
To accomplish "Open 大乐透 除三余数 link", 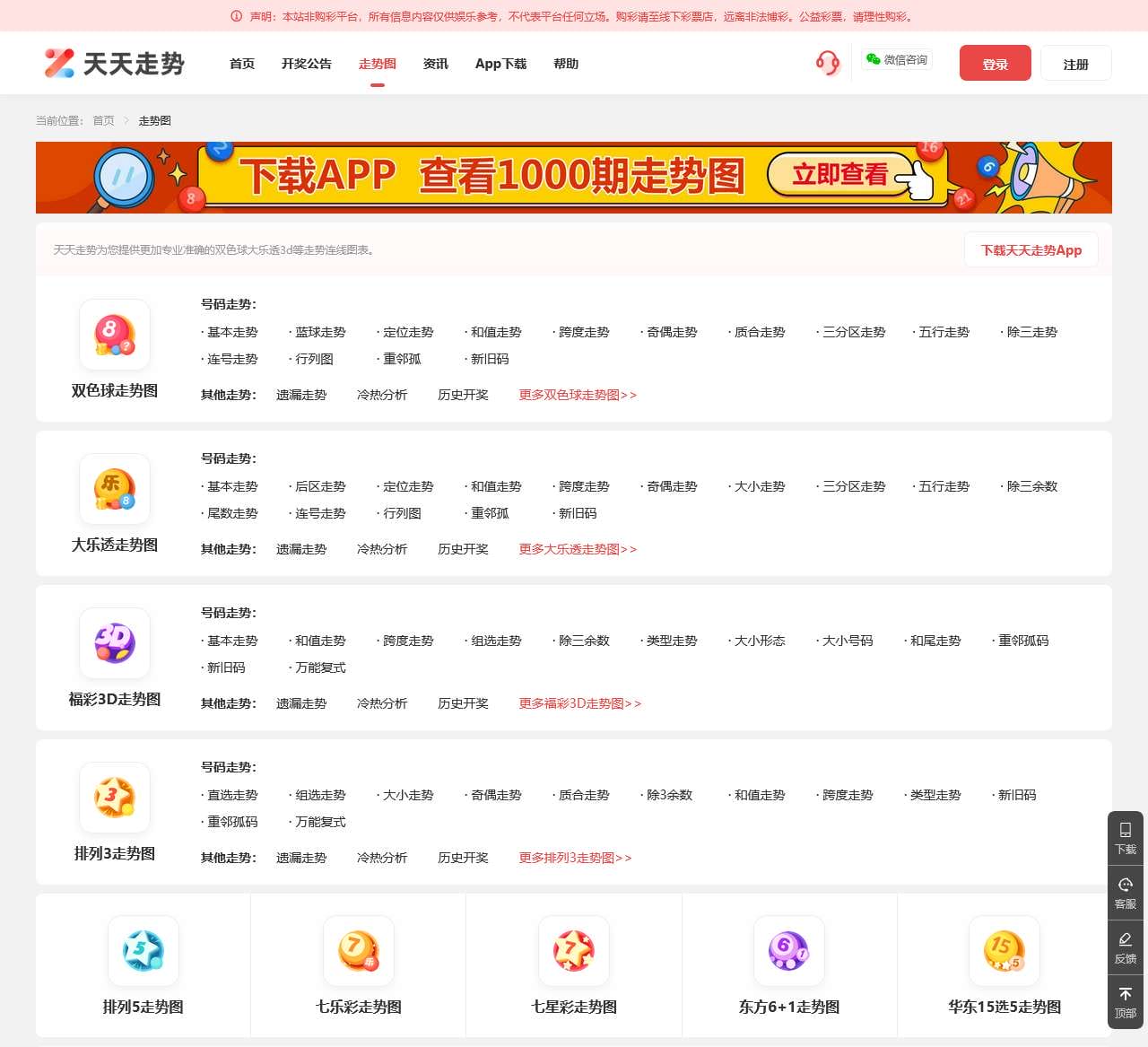I will click(x=1030, y=486).
